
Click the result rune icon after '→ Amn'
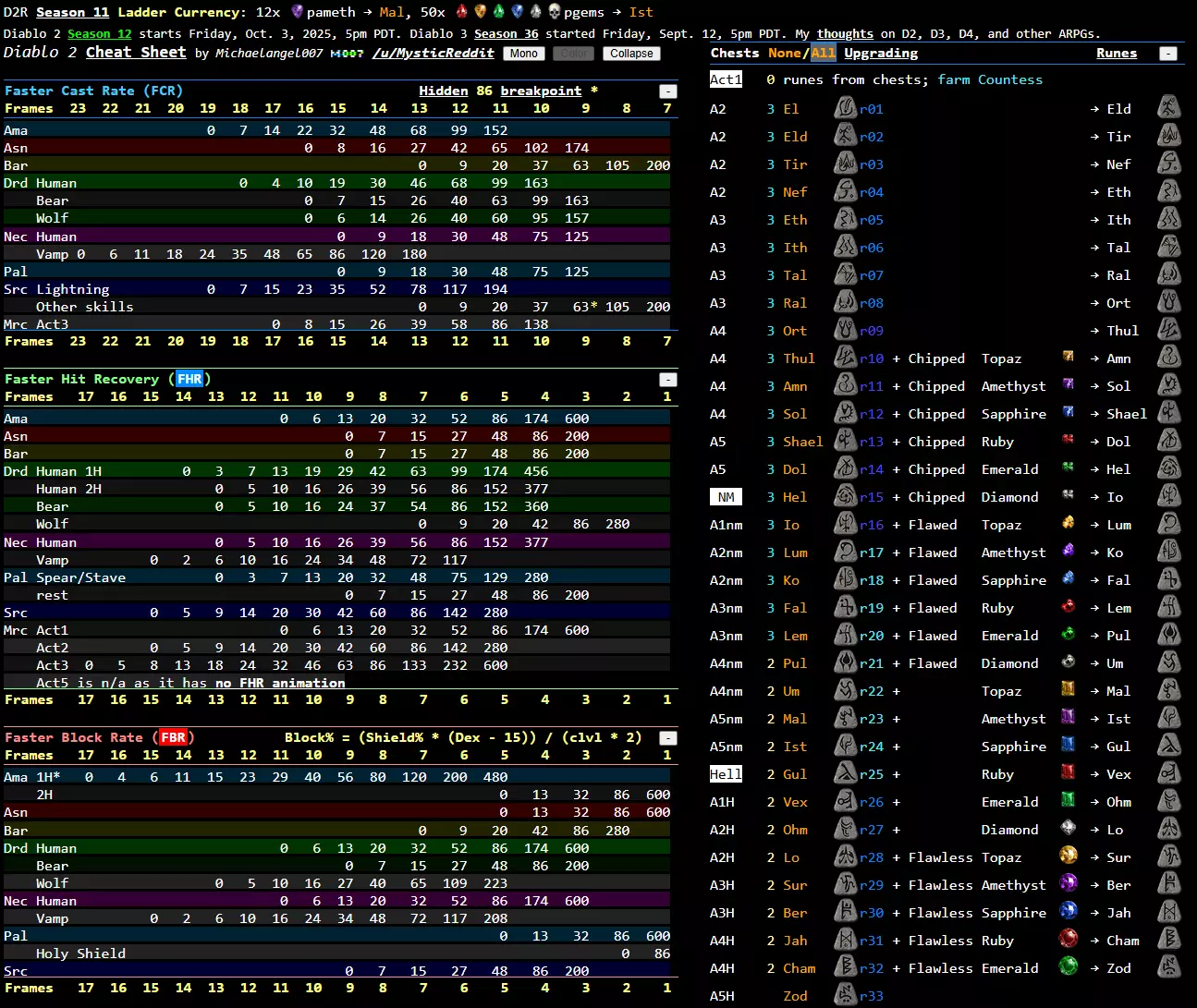pyautogui.click(x=1169, y=358)
